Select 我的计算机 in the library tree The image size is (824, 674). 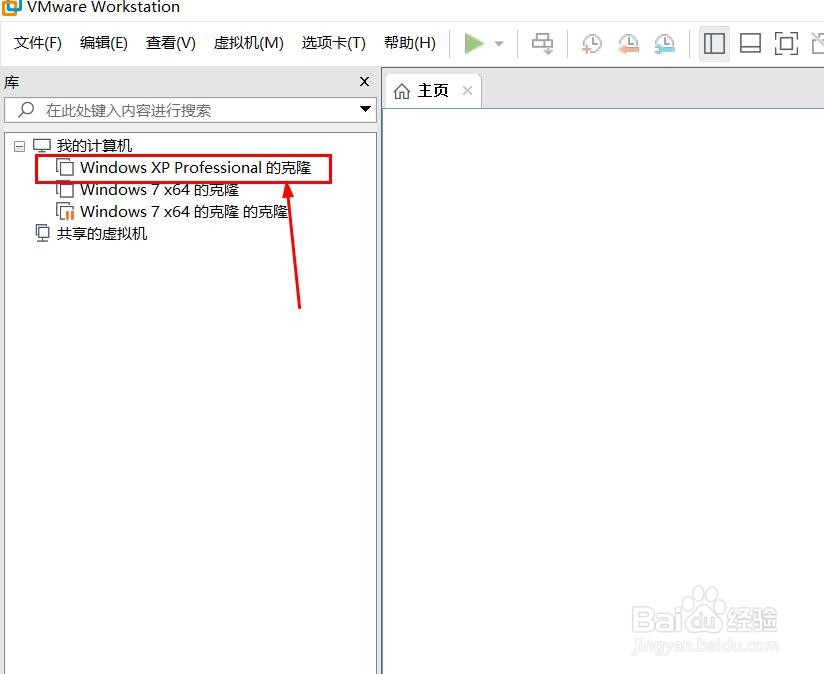94,146
